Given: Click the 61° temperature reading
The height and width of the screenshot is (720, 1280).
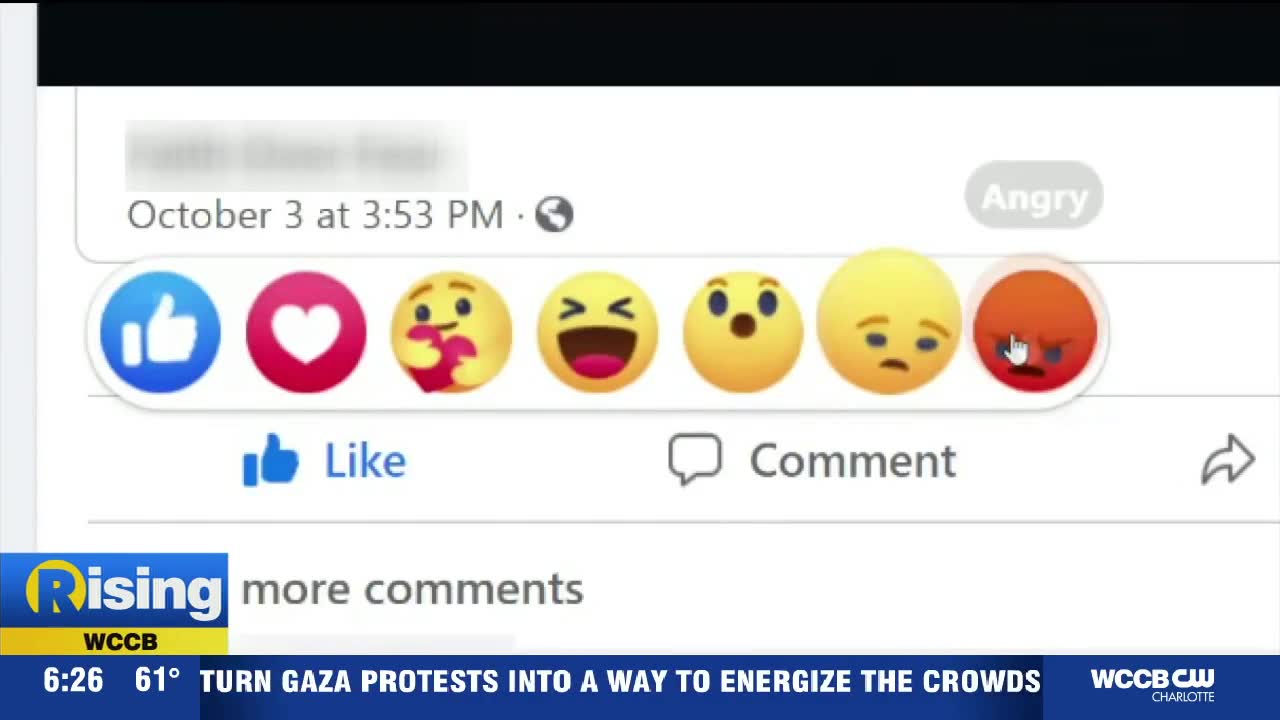Looking at the screenshot, I should (x=157, y=681).
